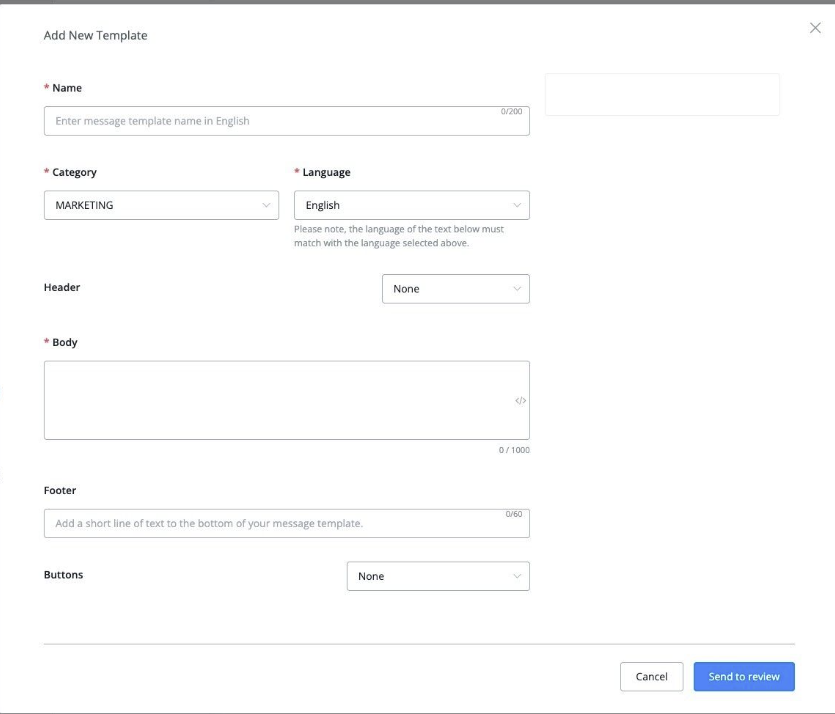
Task: Submit template with Send to review
Action: pos(744,677)
